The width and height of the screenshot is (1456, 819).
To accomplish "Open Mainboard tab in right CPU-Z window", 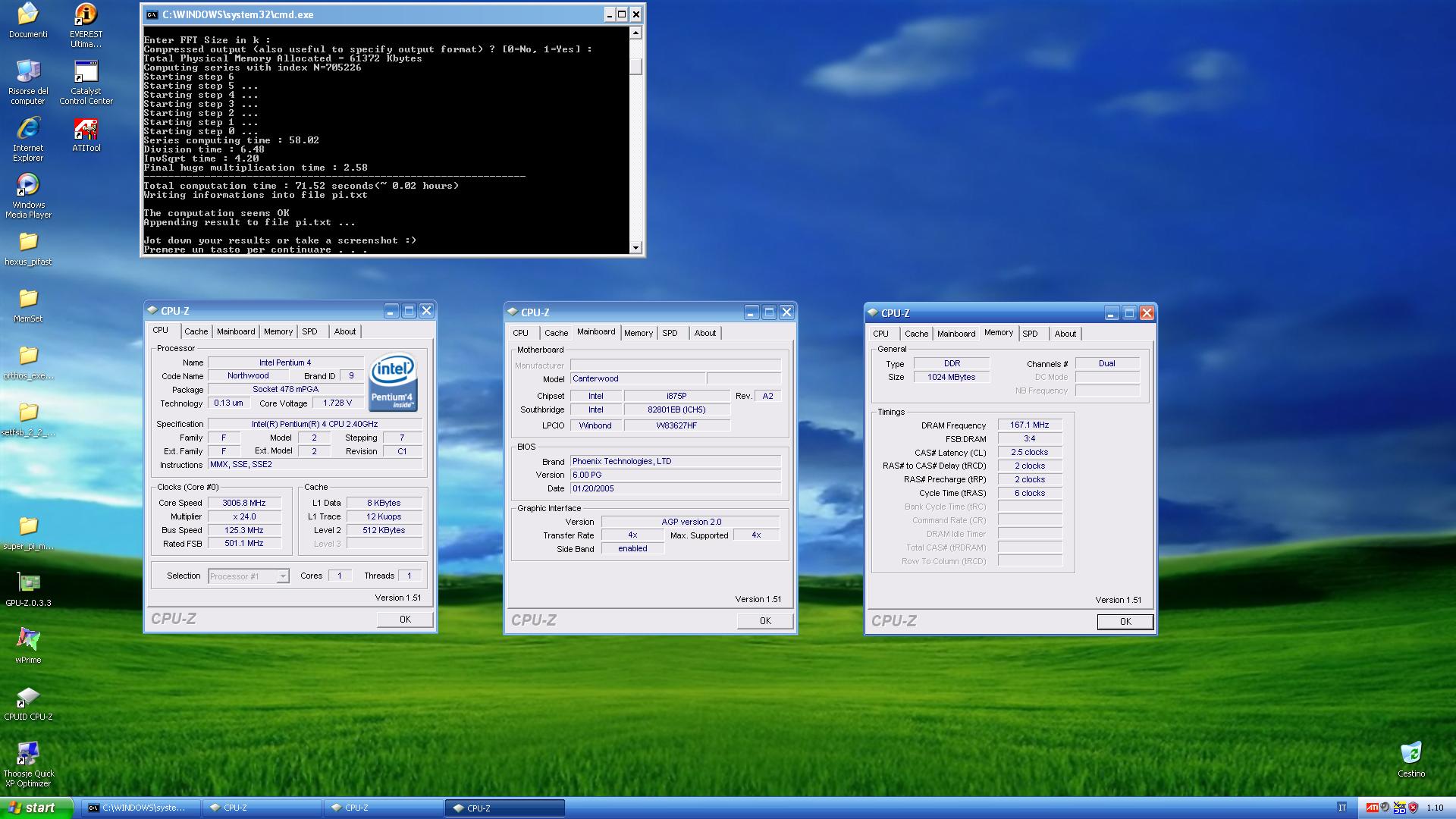I will pyautogui.click(x=956, y=334).
